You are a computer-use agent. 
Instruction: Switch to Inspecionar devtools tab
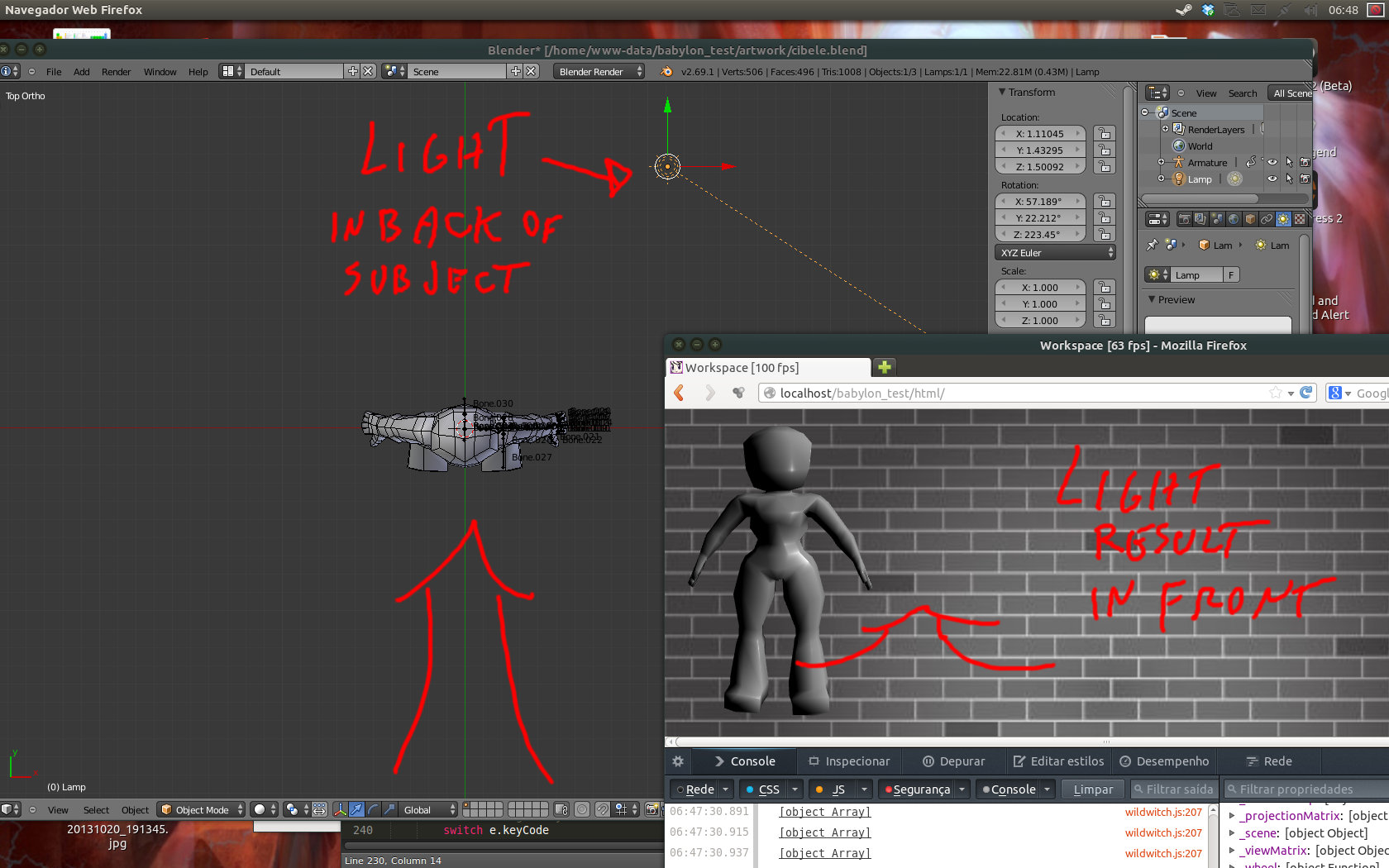pos(849,761)
